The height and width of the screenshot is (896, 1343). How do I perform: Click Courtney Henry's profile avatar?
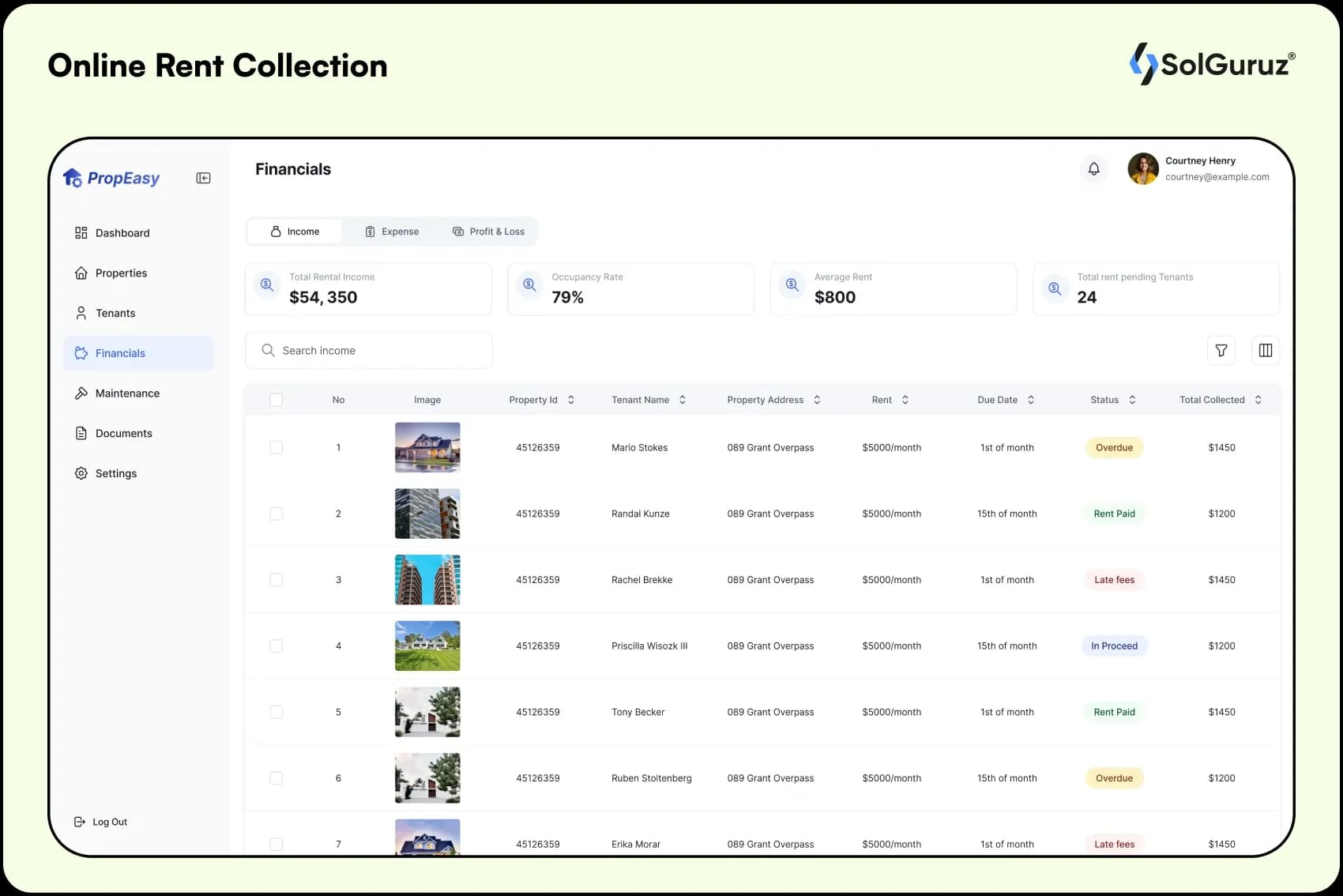tap(1142, 168)
